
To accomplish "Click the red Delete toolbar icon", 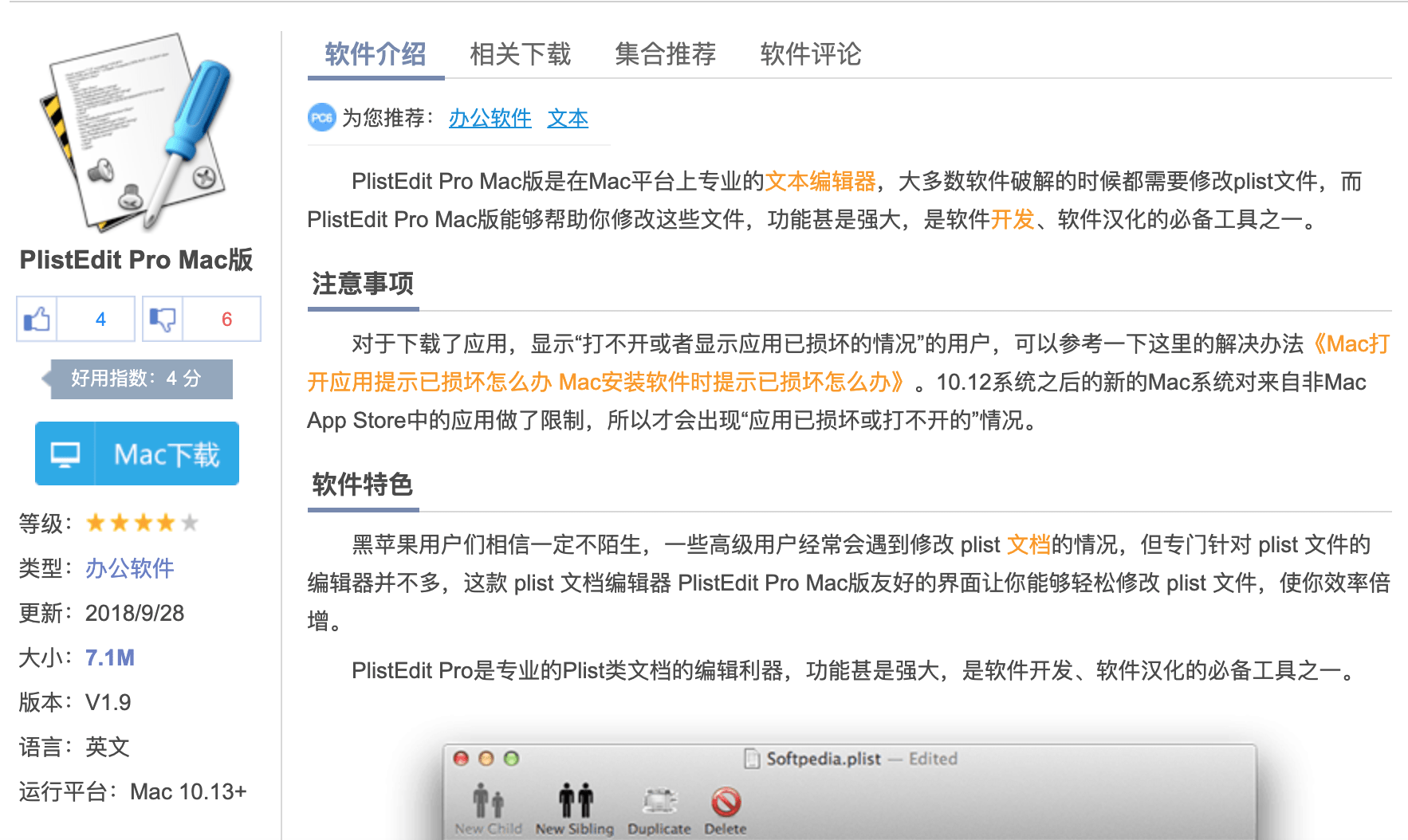I will [726, 802].
